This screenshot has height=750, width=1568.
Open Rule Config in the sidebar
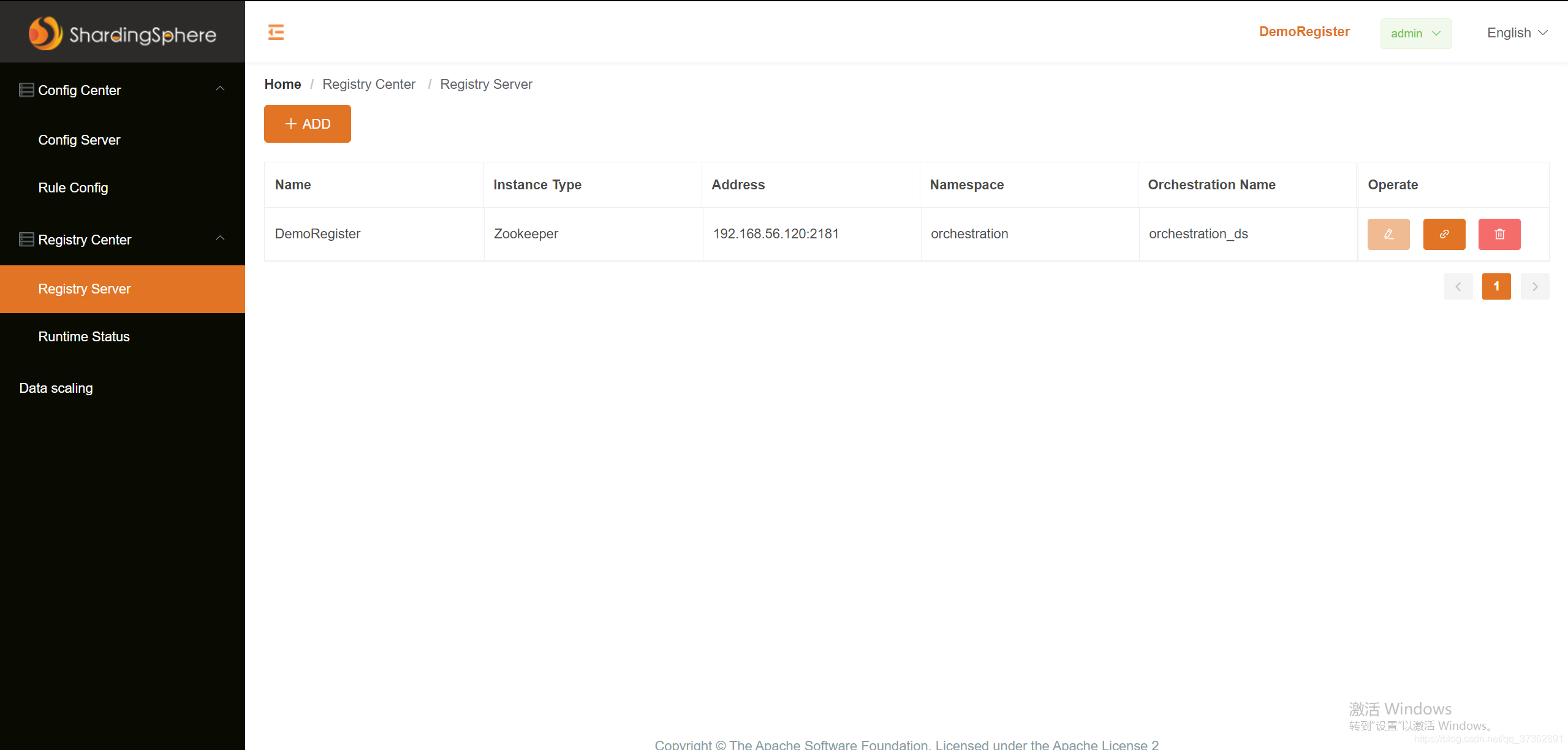[x=73, y=188]
